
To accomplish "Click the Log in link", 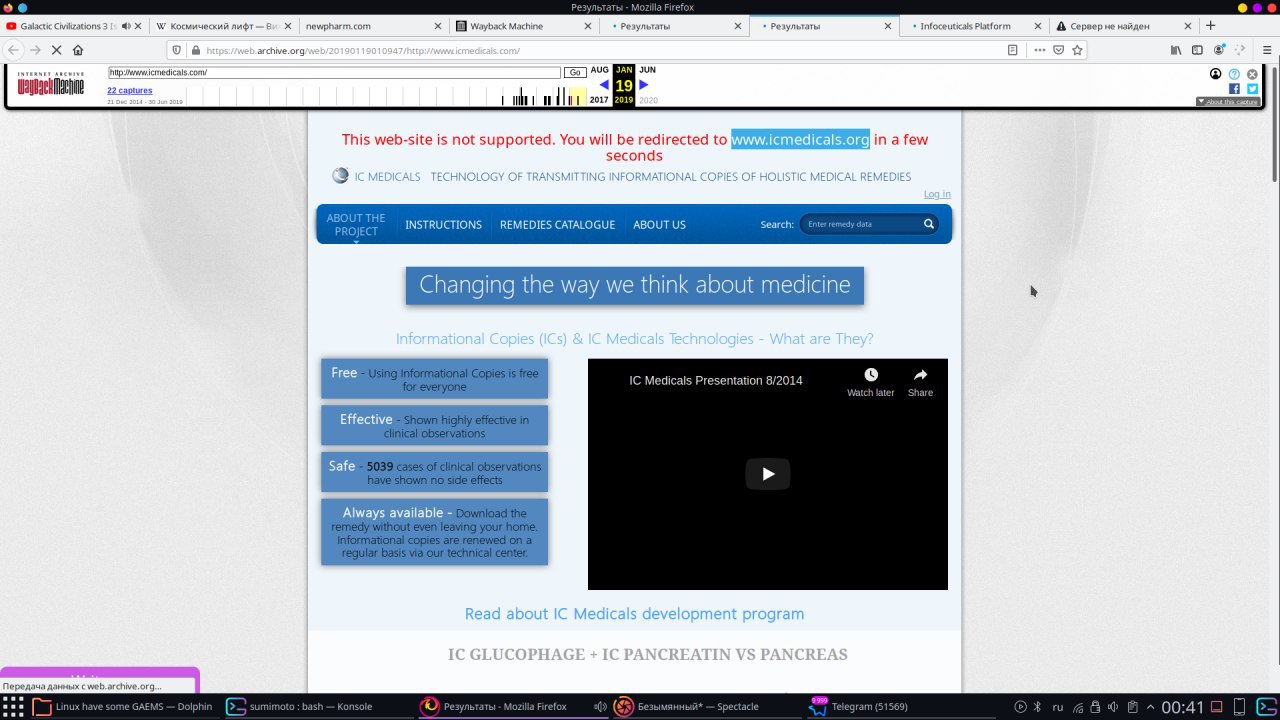I will pos(937,194).
